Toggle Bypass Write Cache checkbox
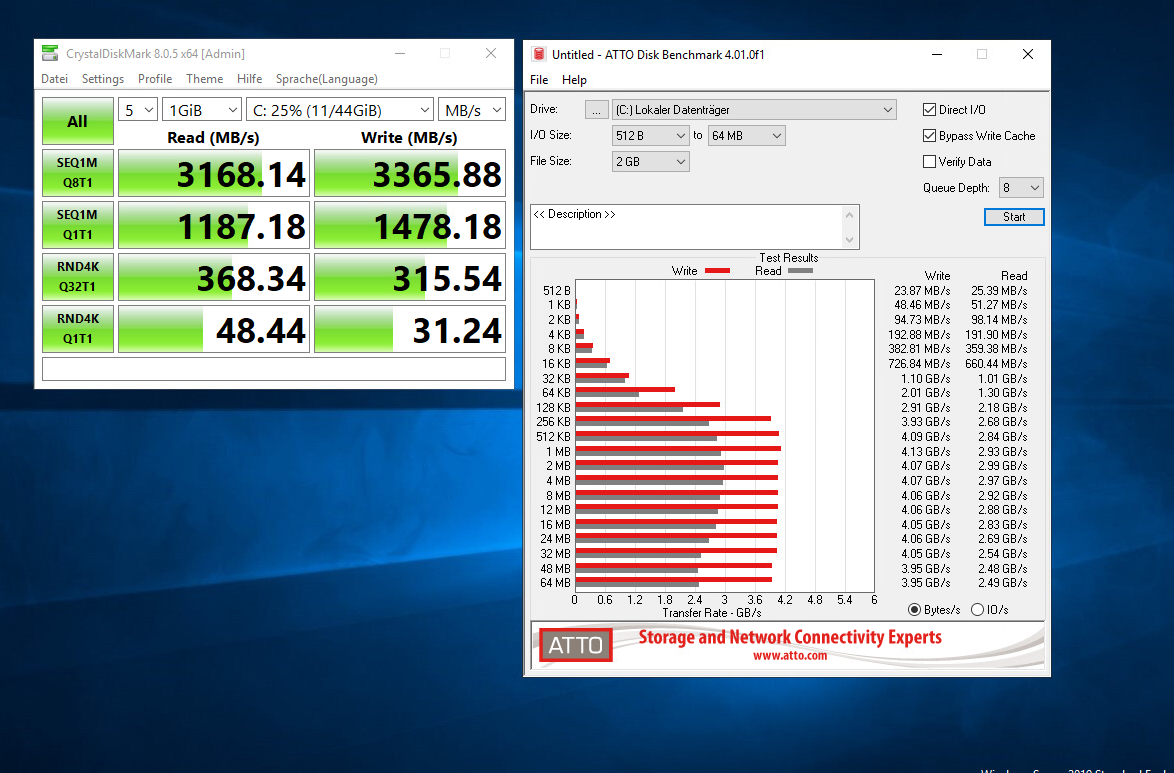The width and height of the screenshot is (1174, 773). coord(929,136)
